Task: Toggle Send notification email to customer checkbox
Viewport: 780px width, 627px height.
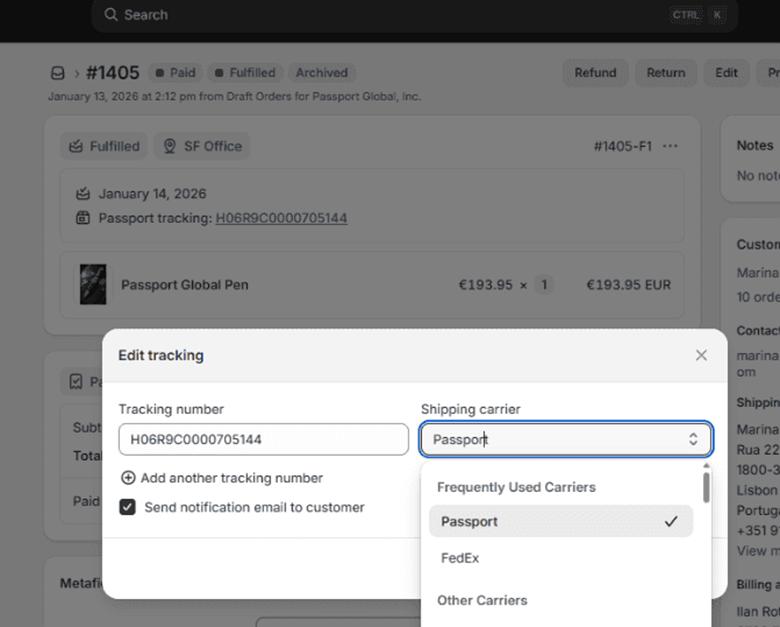Action: click(128, 507)
